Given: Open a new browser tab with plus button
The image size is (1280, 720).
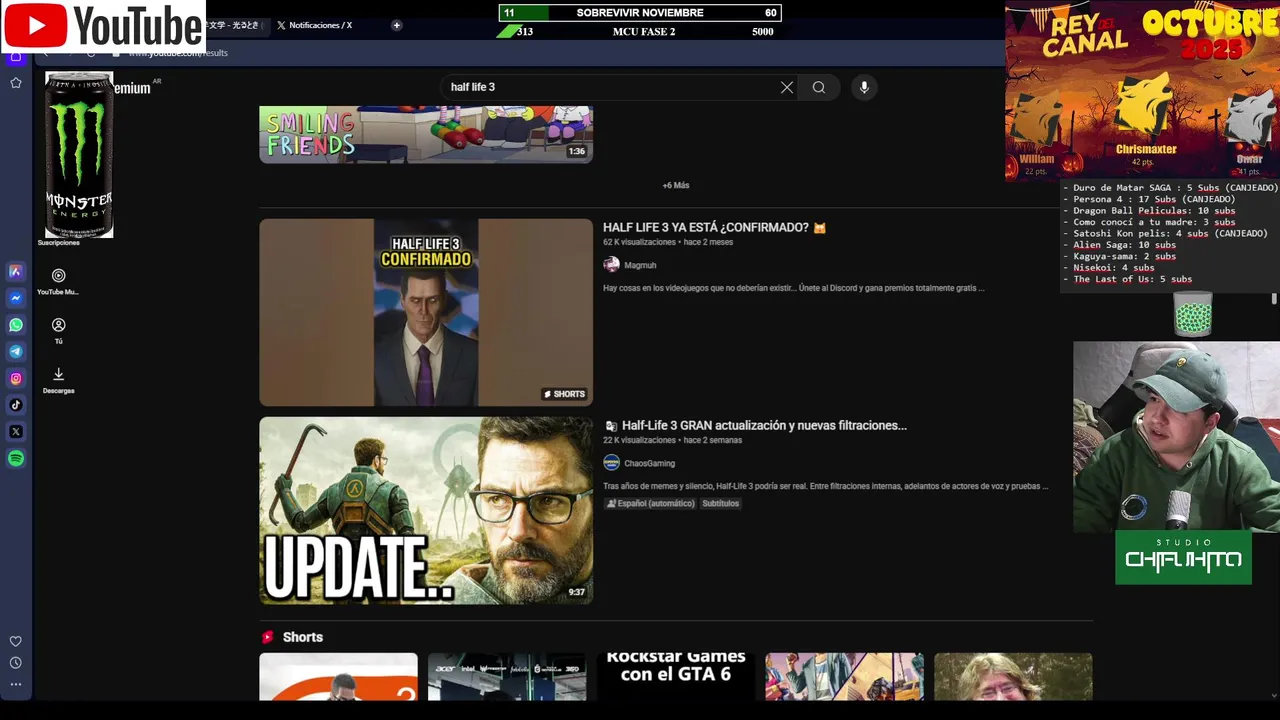Looking at the screenshot, I should [x=397, y=25].
